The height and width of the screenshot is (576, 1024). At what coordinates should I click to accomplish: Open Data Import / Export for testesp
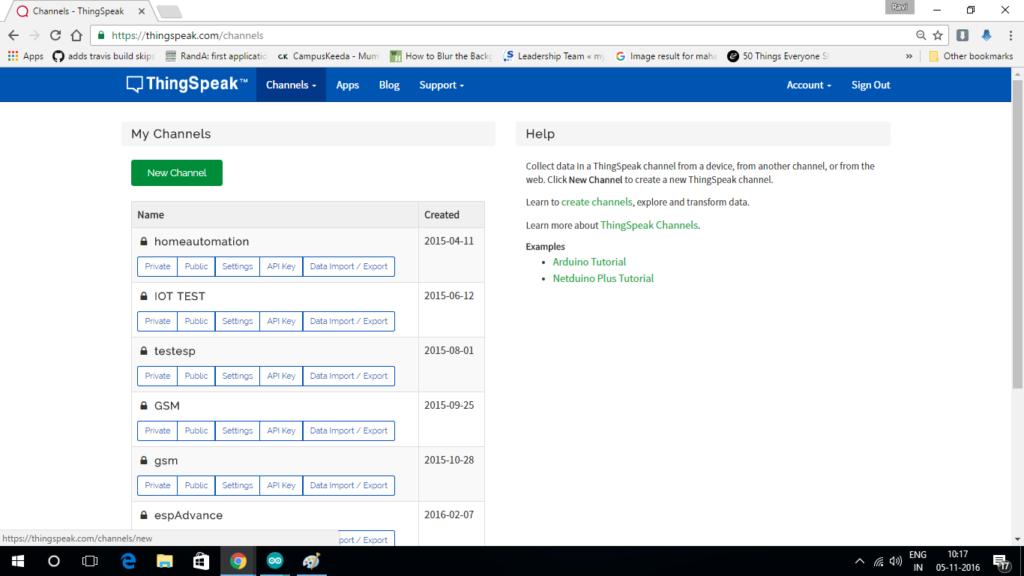pyautogui.click(x=349, y=376)
